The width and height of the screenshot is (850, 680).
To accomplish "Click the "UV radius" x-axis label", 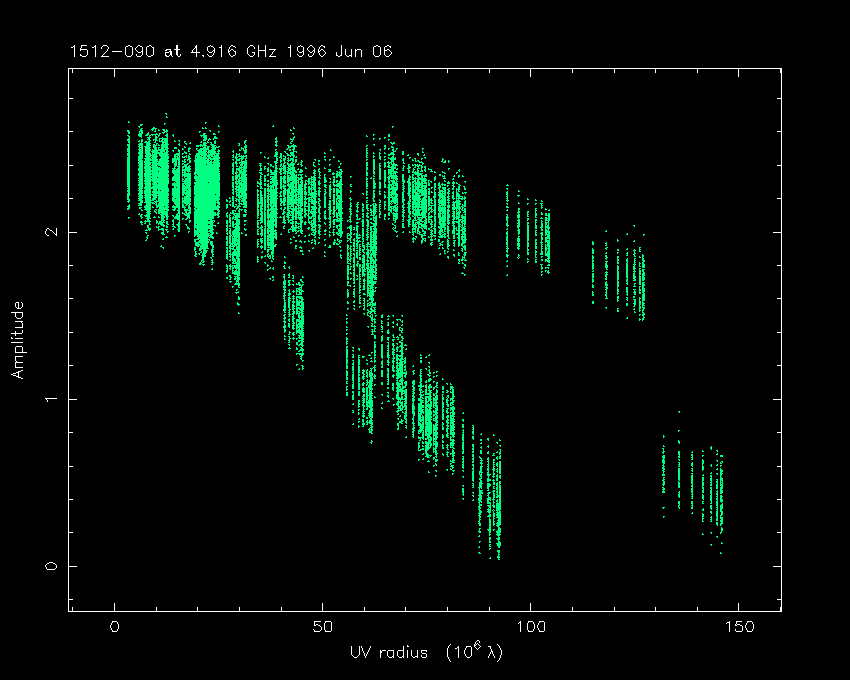I will click(x=385, y=652).
